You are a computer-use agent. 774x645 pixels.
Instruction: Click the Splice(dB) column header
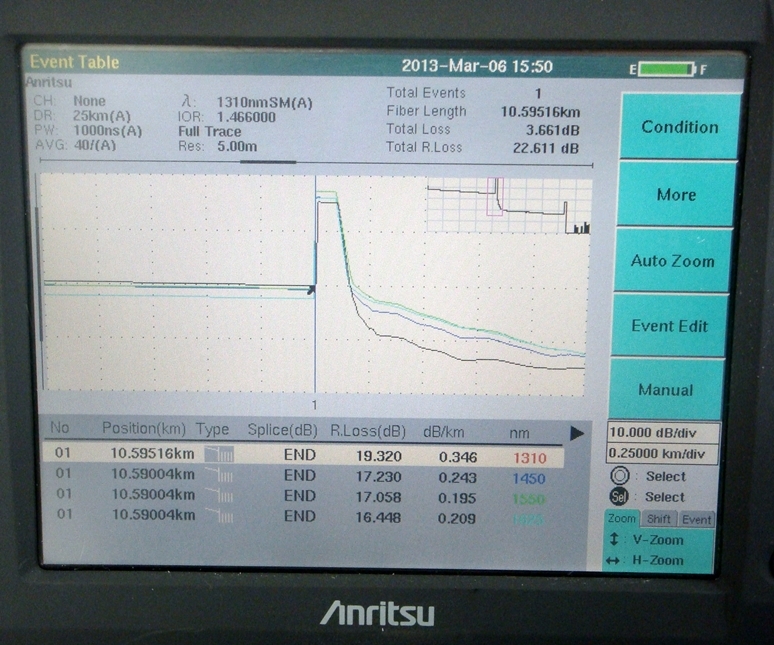282,430
